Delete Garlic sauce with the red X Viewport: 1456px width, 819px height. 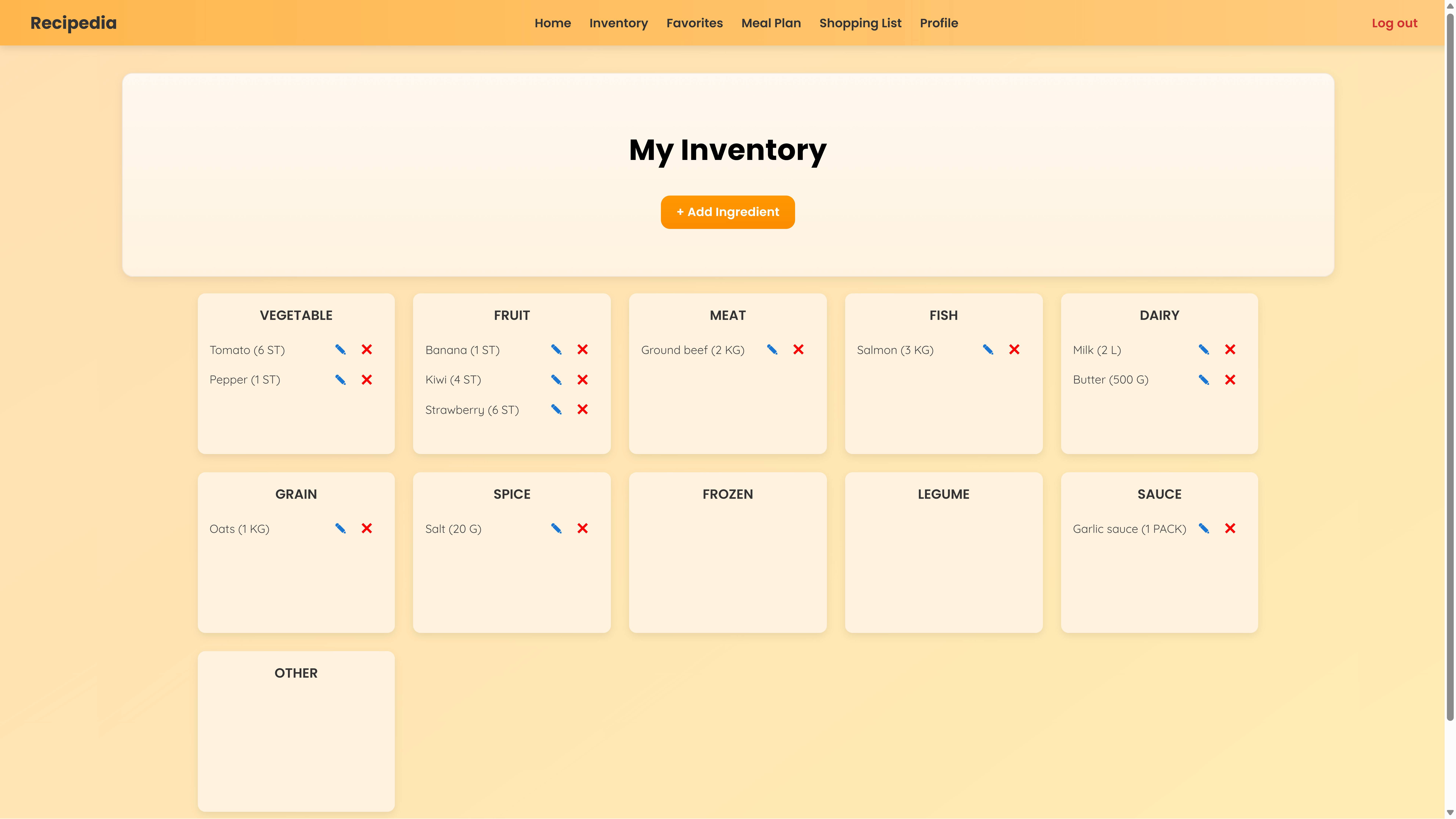coord(1230,529)
